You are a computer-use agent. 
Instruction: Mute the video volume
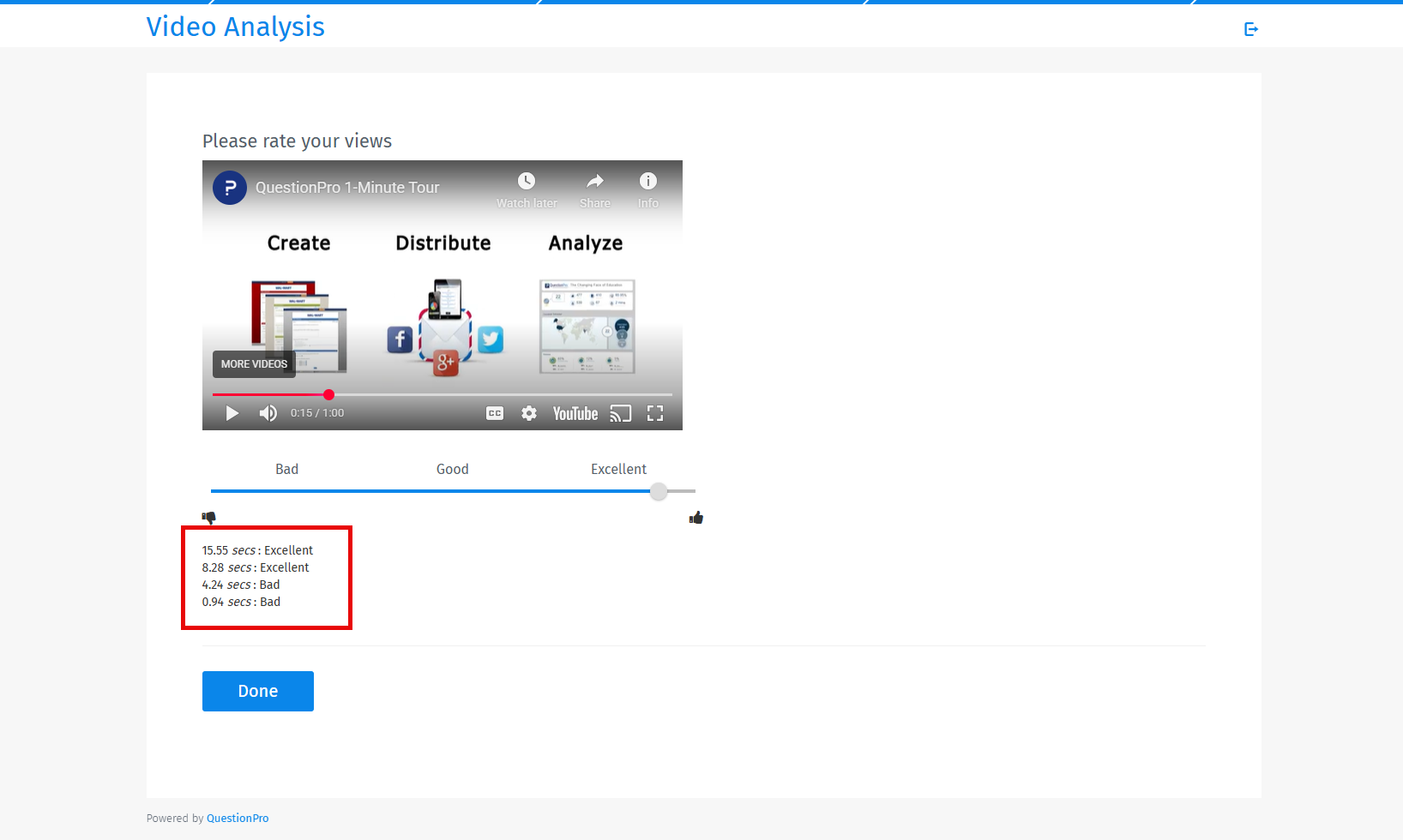coord(268,413)
